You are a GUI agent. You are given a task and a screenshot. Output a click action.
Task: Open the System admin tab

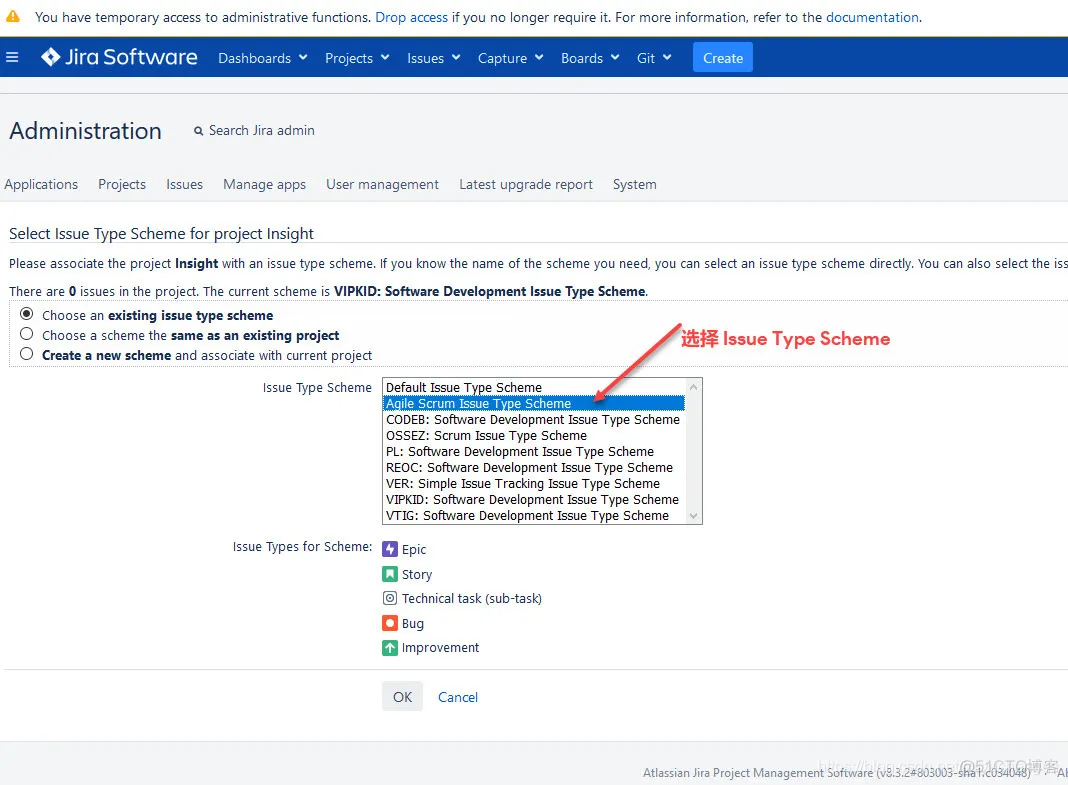(x=634, y=185)
